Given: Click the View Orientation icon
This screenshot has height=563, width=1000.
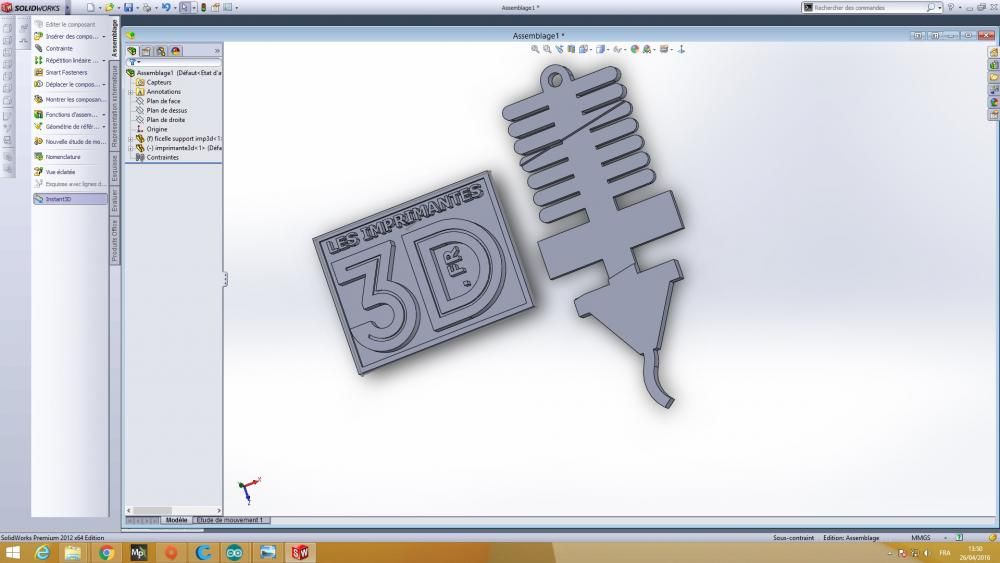Looking at the screenshot, I should (x=584, y=49).
